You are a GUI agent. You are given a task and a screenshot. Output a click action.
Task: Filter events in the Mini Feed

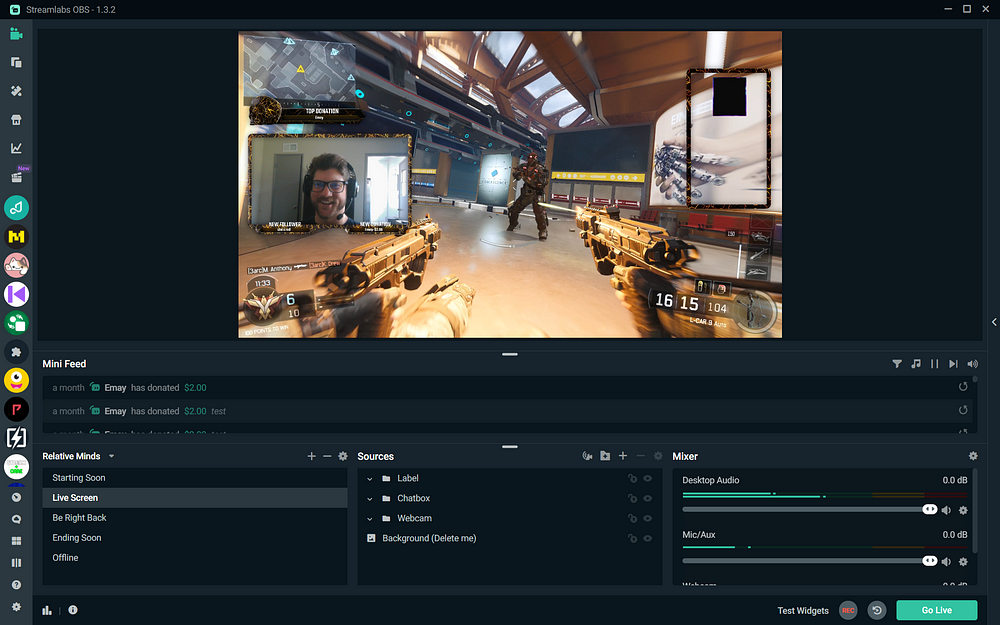(897, 364)
